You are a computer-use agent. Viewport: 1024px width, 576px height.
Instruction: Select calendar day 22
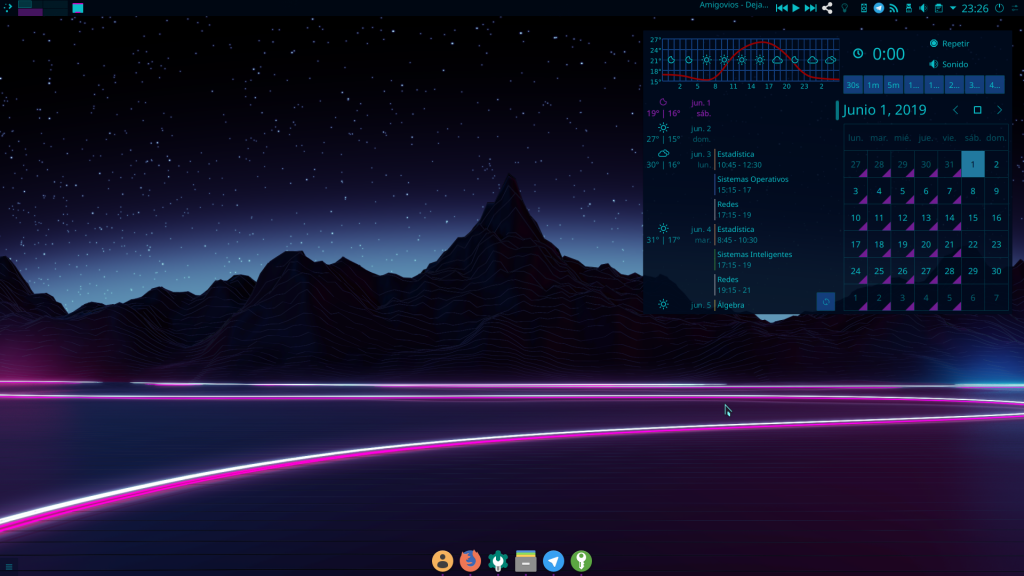coord(972,244)
